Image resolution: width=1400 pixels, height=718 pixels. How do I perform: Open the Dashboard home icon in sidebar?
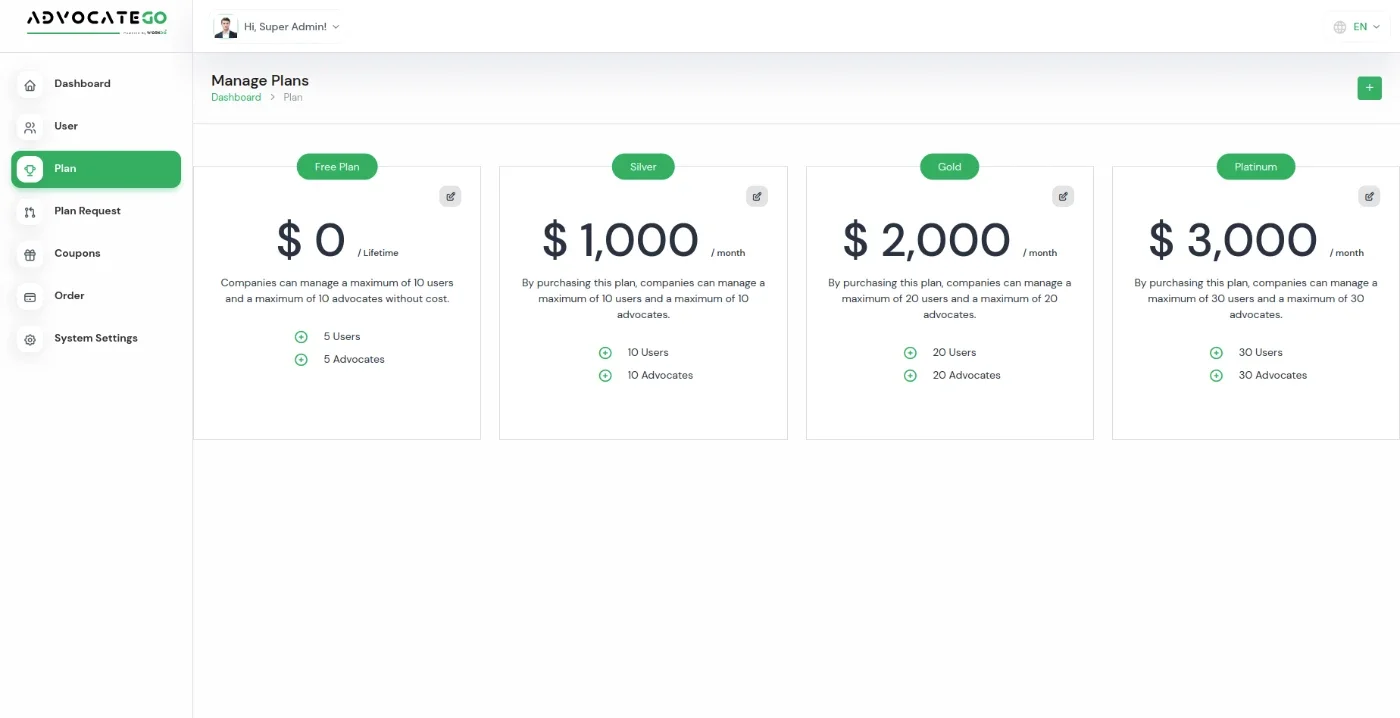click(30, 85)
